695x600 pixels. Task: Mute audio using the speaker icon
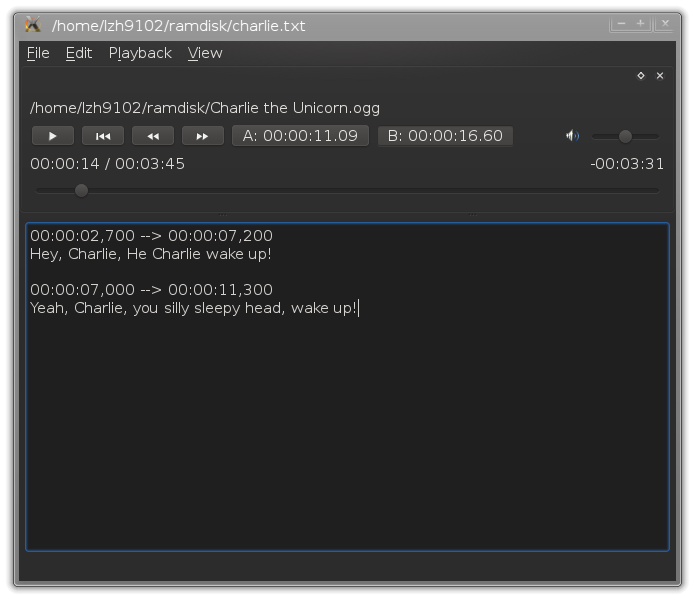[572, 136]
